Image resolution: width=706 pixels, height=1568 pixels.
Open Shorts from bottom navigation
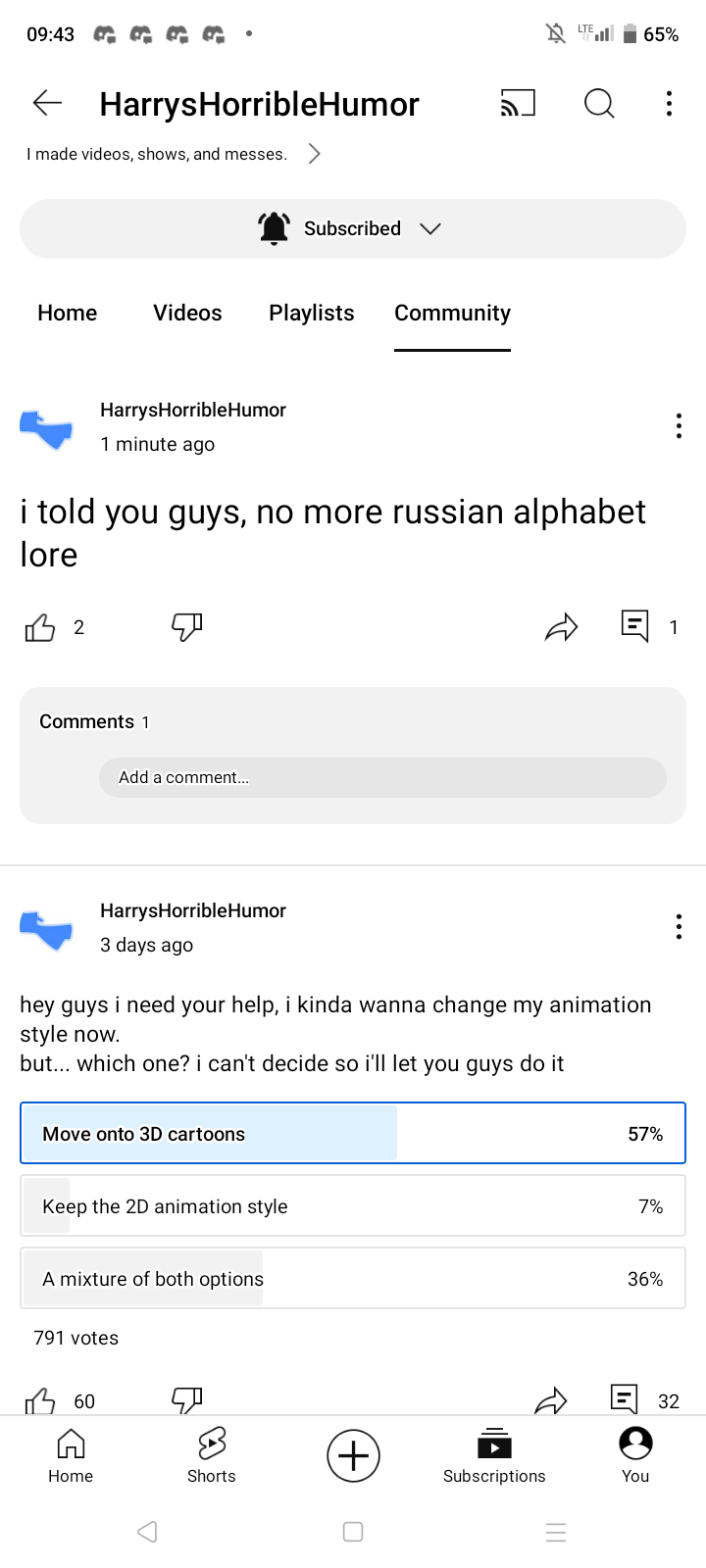212,1456
